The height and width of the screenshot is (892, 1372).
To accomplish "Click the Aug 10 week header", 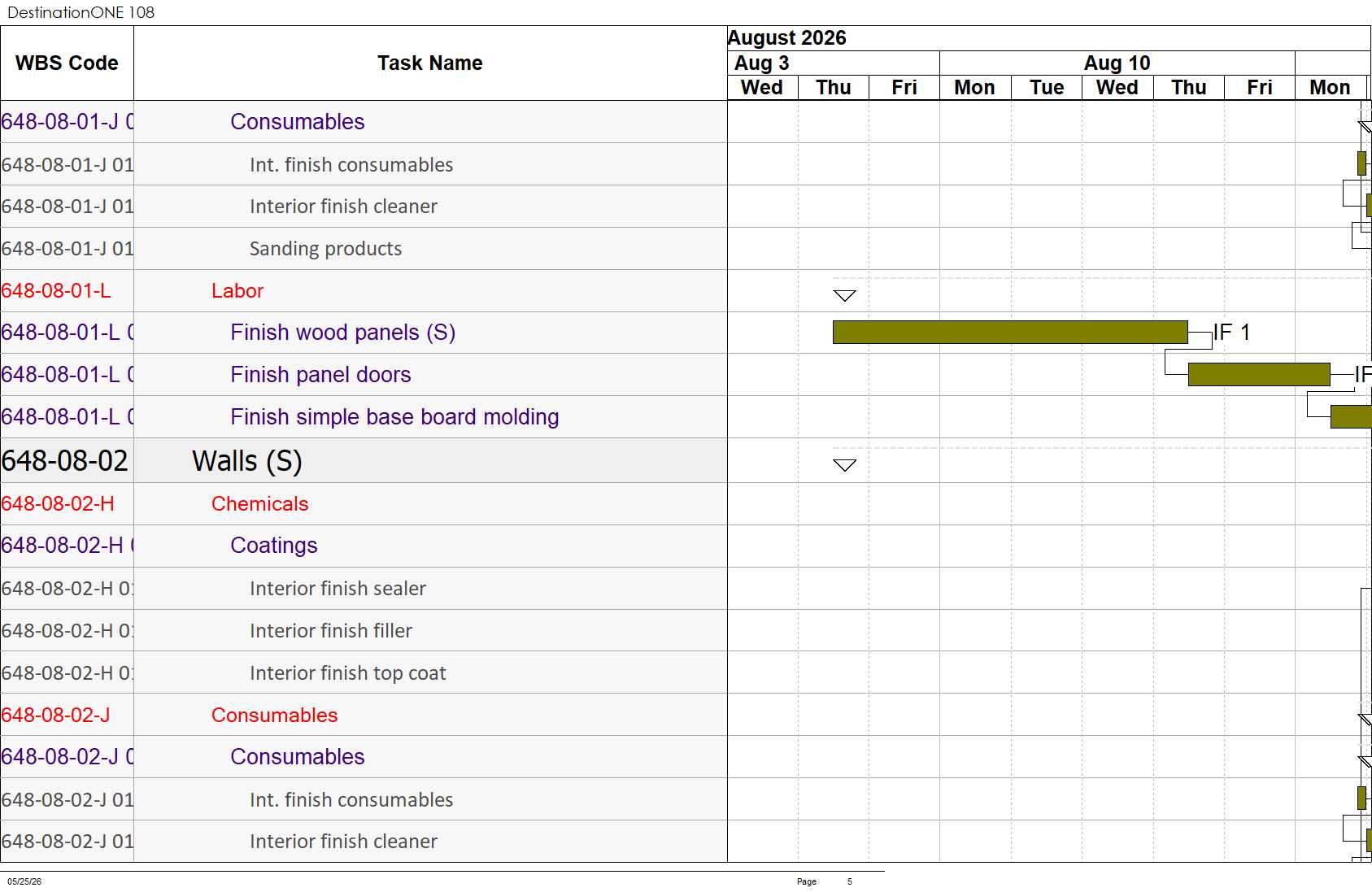I will 1117,63.
